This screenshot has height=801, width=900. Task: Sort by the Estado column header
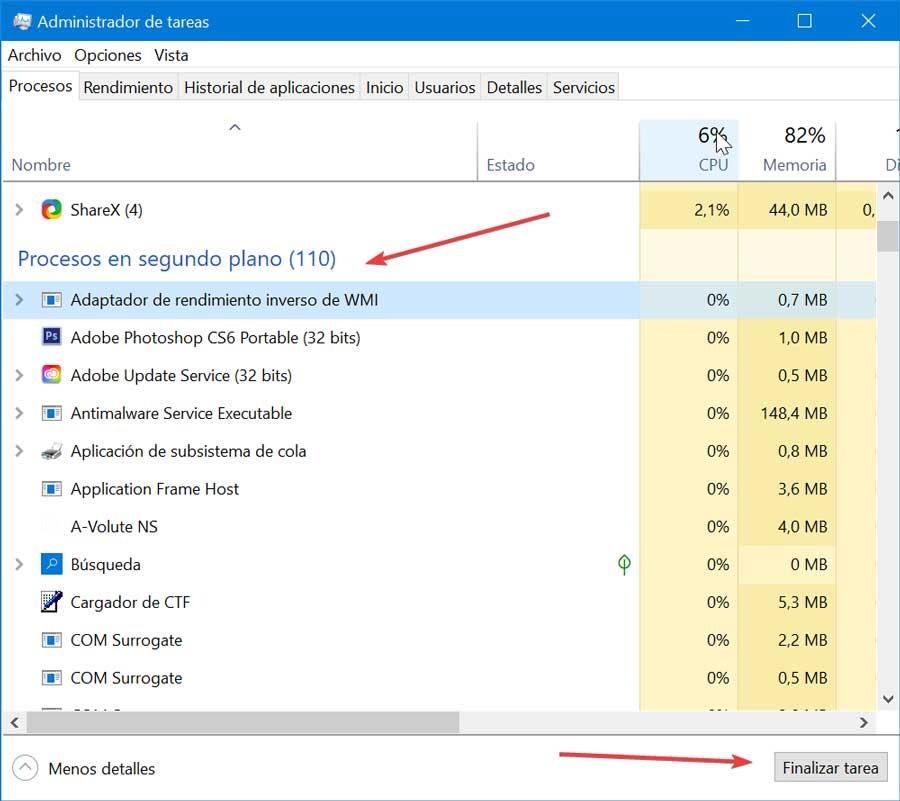[558, 151]
